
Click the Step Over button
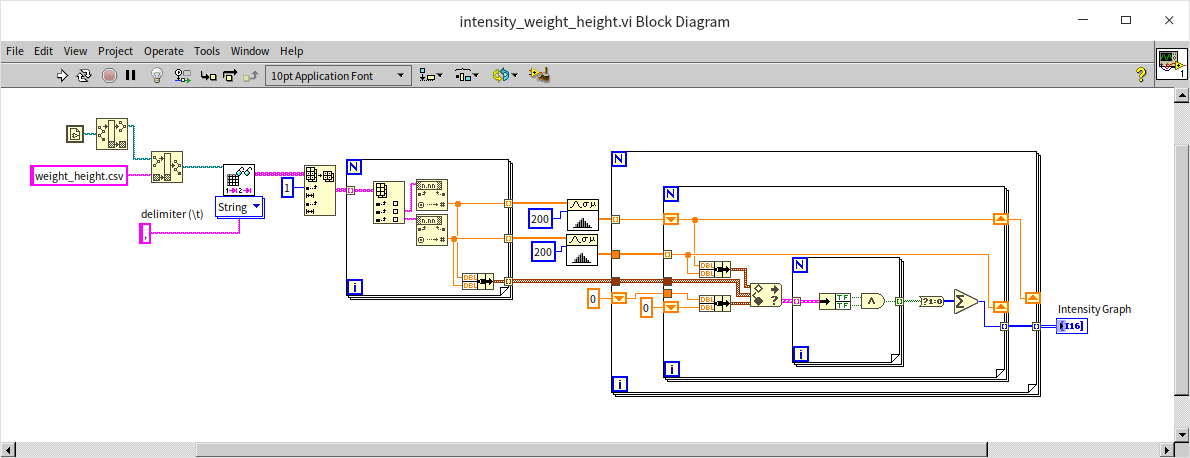coord(230,75)
